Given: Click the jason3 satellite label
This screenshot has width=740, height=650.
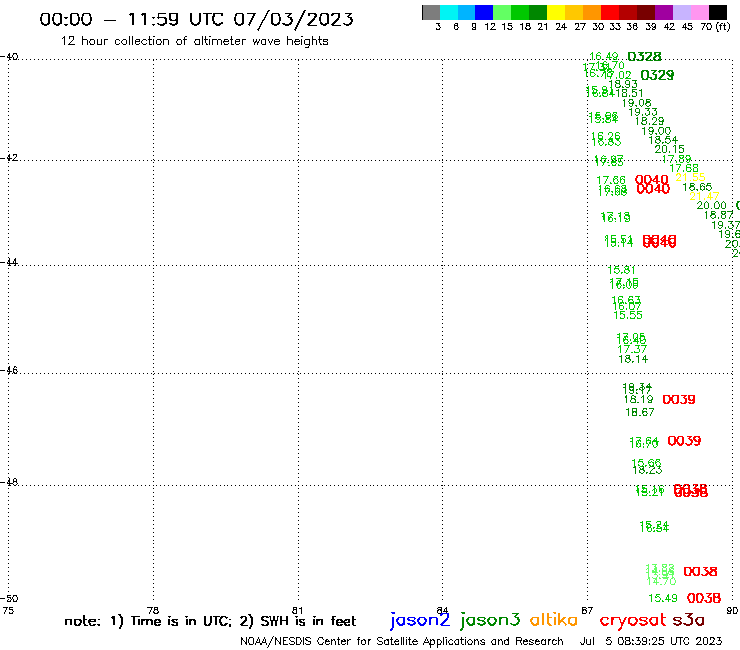Looking at the screenshot, I should click(490, 621).
